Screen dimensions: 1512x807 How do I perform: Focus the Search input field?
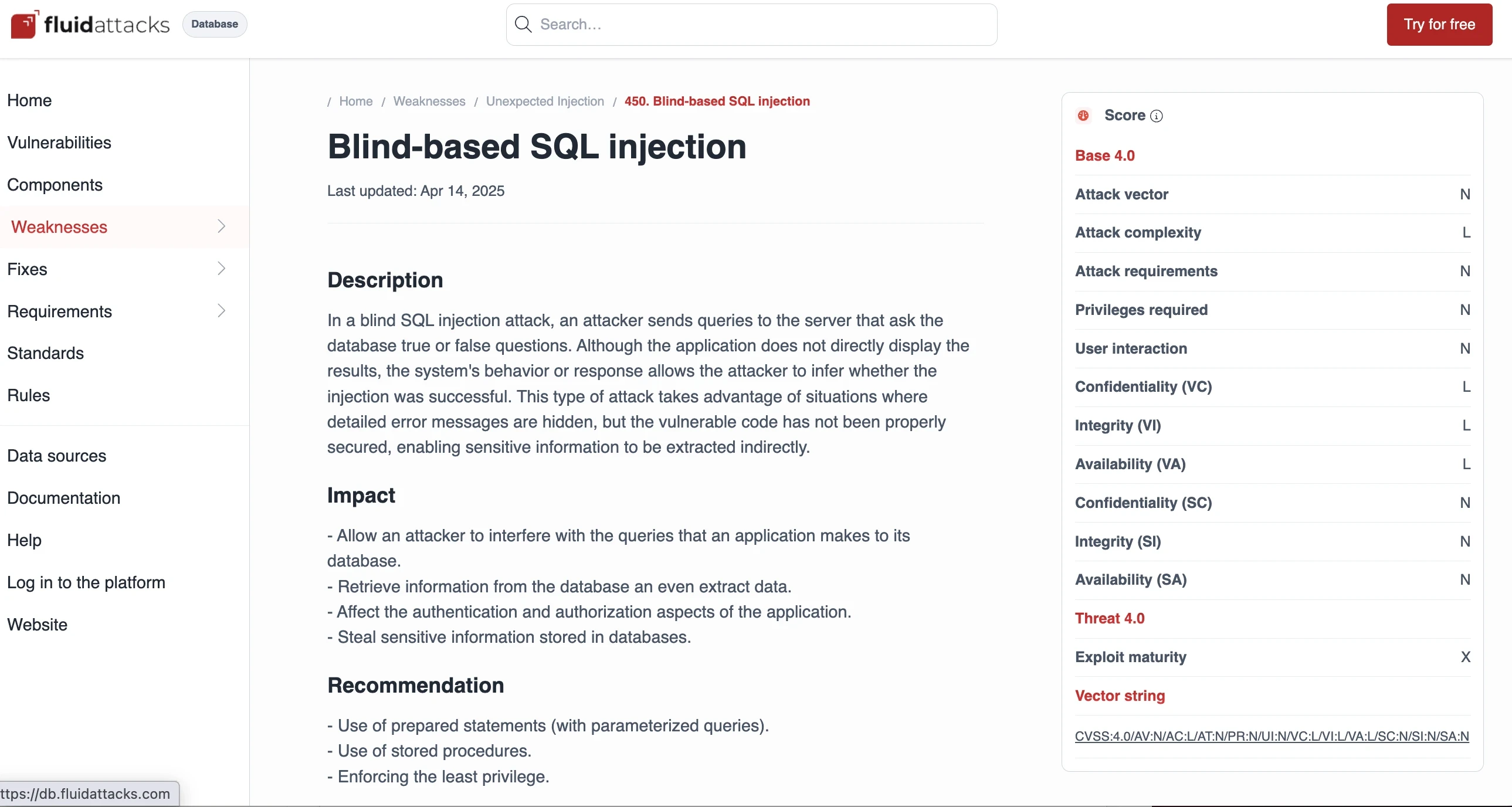click(x=751, y=25)
